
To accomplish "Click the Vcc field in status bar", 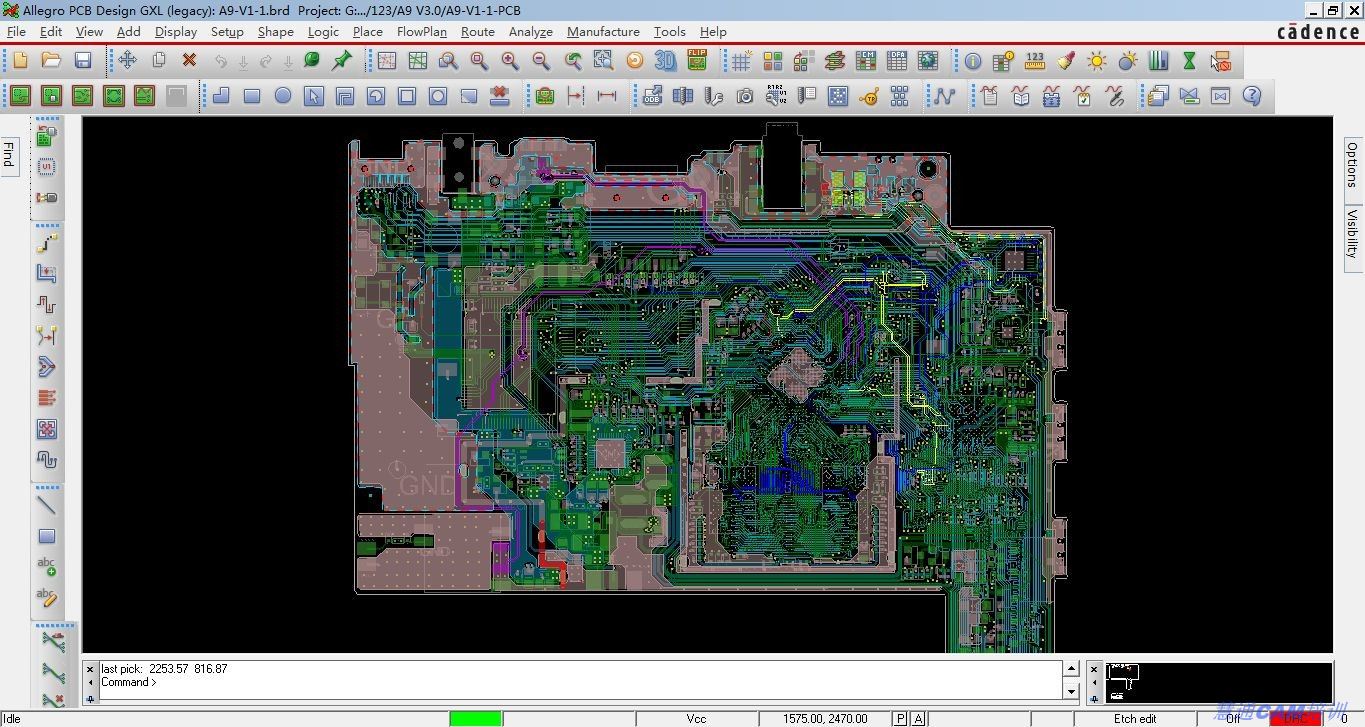I will tap(696, 718).
